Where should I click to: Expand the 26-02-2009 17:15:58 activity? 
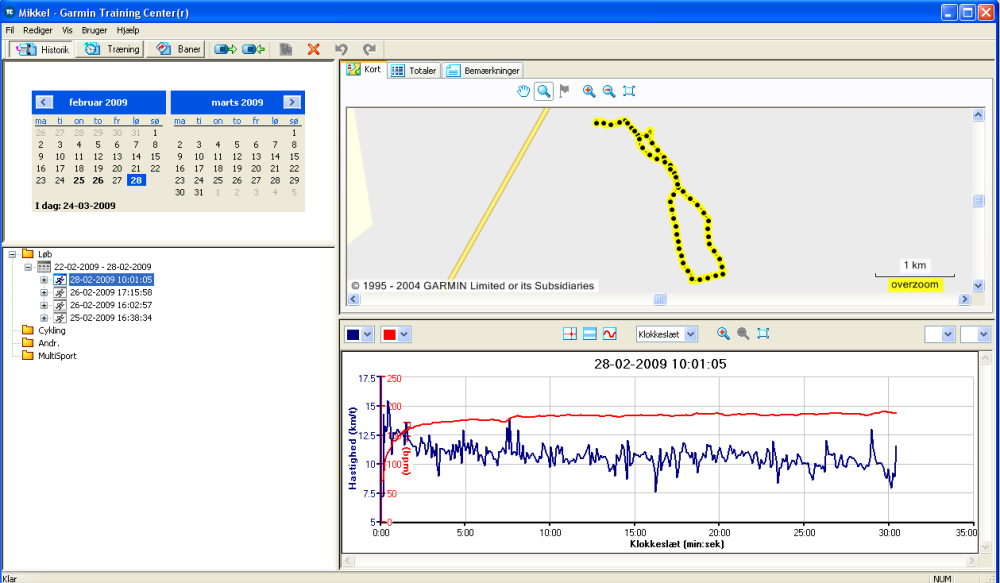[x=44, y=292]
